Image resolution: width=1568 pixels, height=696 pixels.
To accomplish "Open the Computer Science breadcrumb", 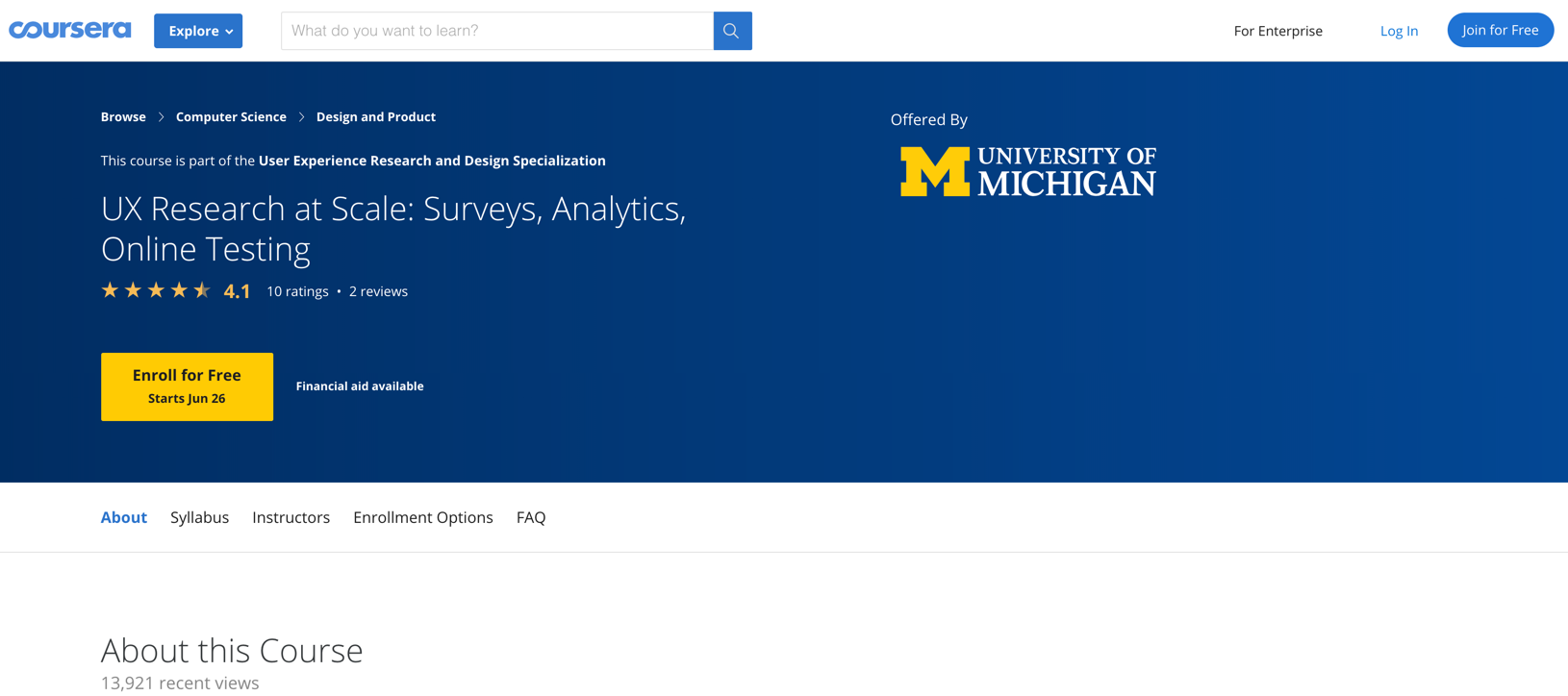I will (231, 116).
